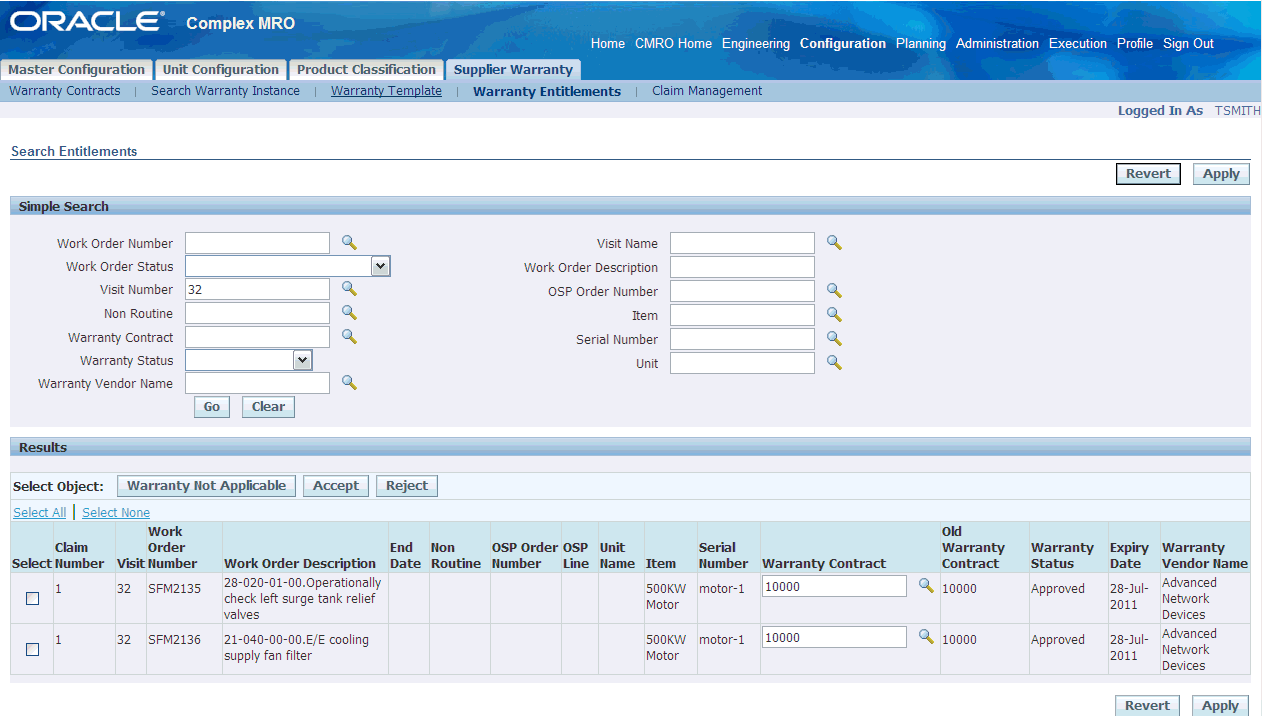The width and height of the screenshot is (1262, 716).
Task: Click Sign Out link
Action: click(x=1188, y=43)
